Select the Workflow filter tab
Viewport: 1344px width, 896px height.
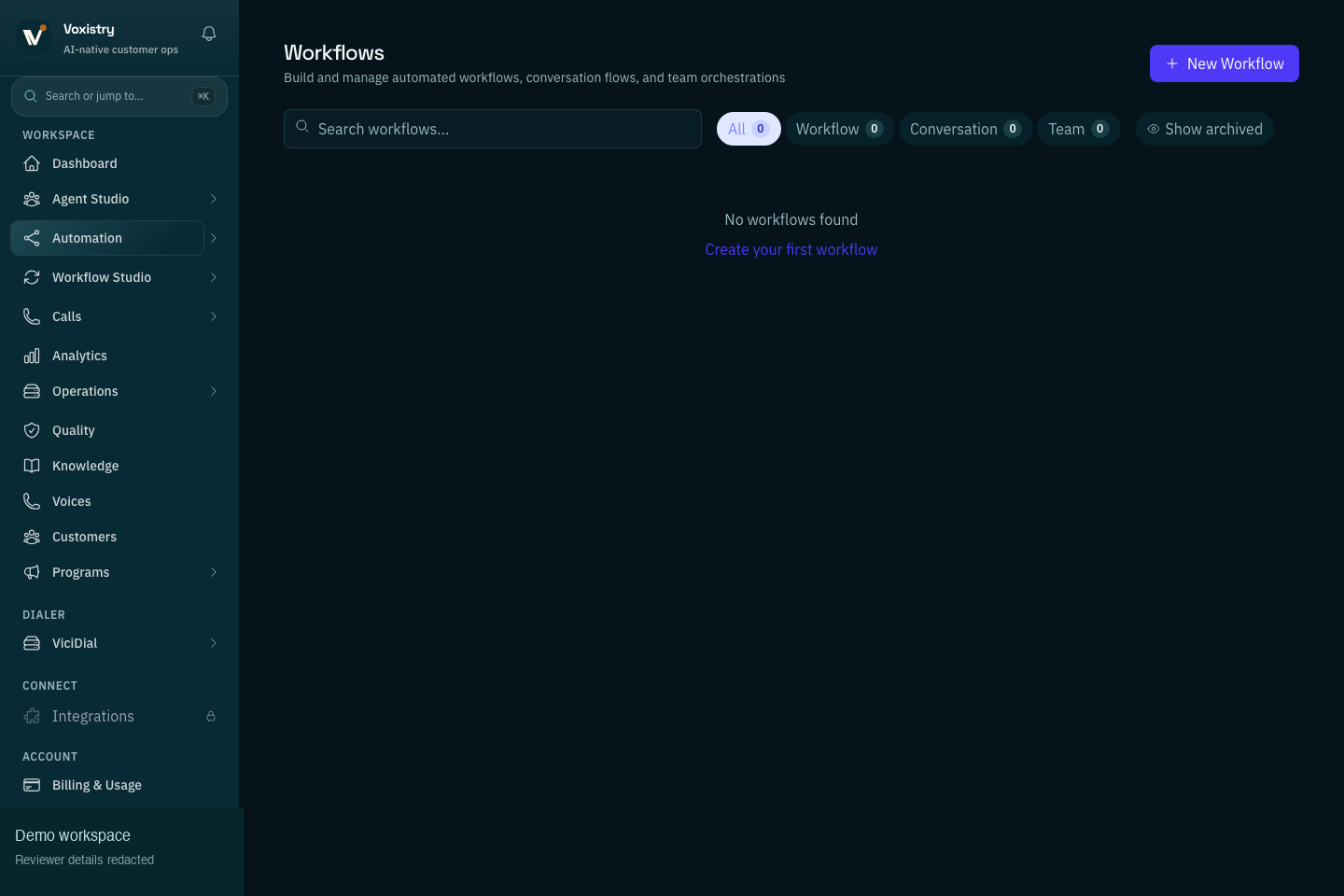tap(840, 129)
